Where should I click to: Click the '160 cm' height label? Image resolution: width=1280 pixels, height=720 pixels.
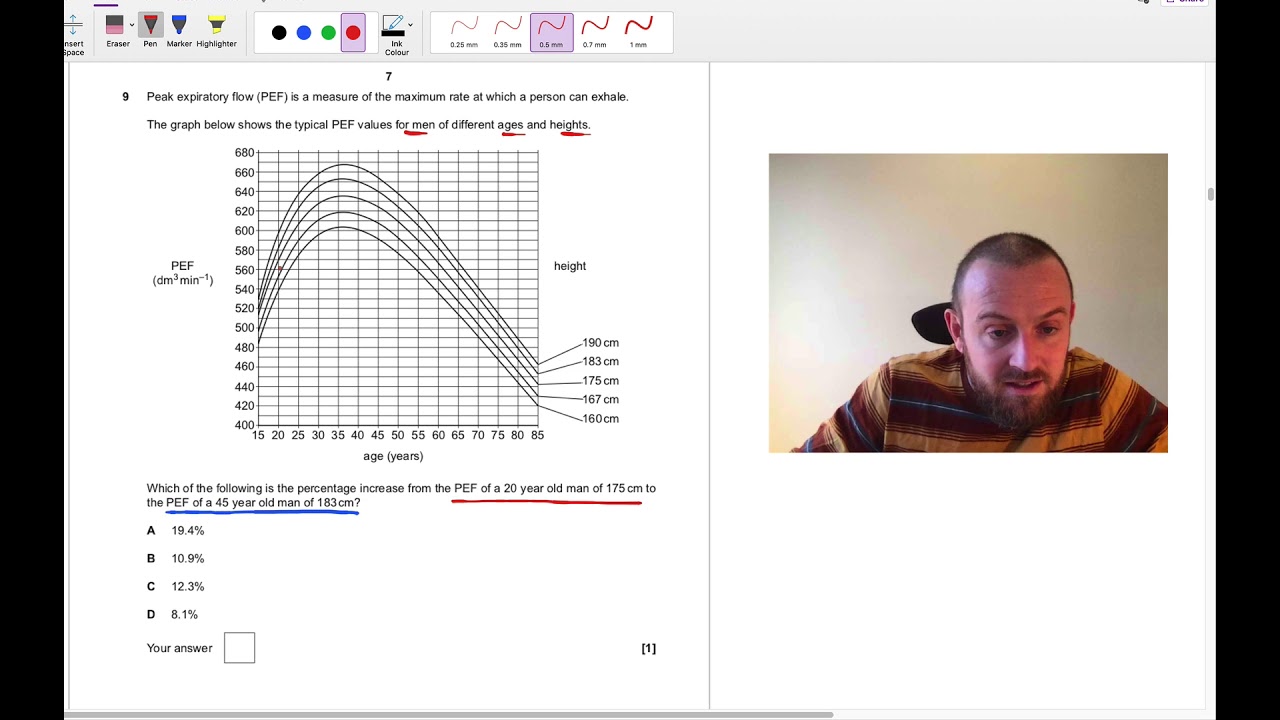pos(601,419)
